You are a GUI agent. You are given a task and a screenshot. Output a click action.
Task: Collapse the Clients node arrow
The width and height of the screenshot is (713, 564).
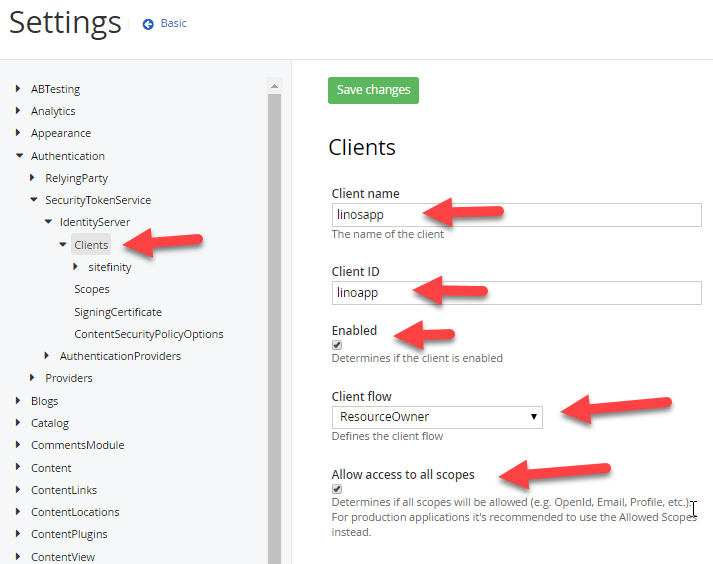coord(63,244)
